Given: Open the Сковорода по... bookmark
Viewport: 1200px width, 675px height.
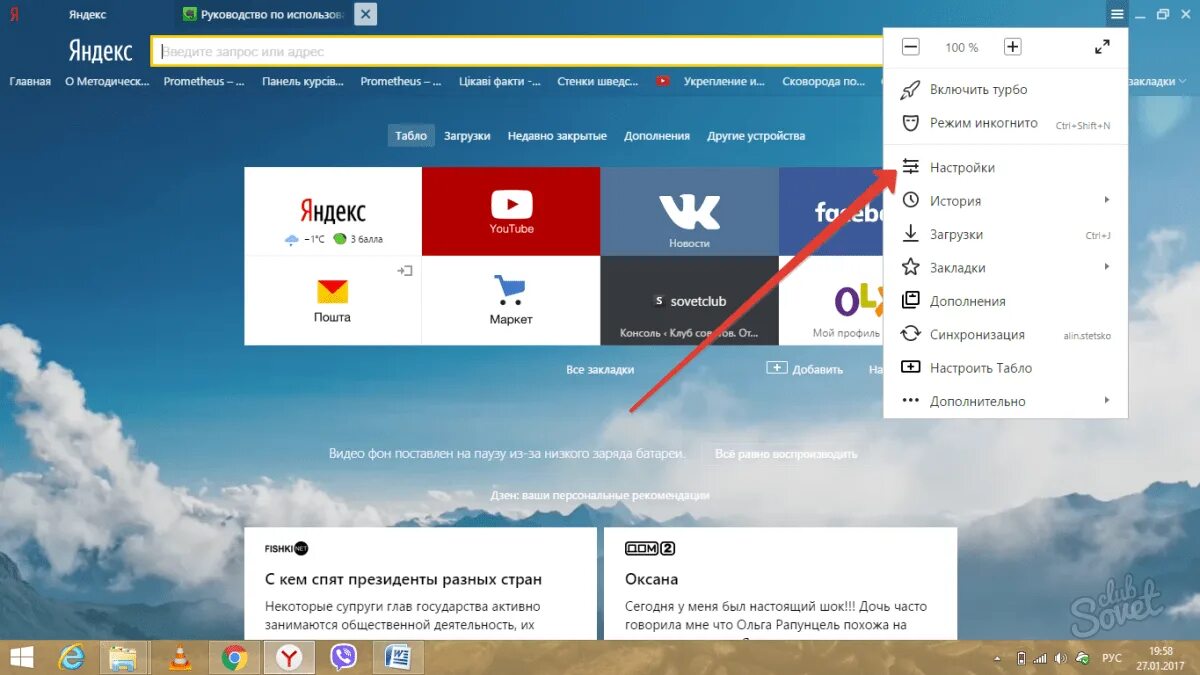Looking at the screenshot, I should (824, 82).
